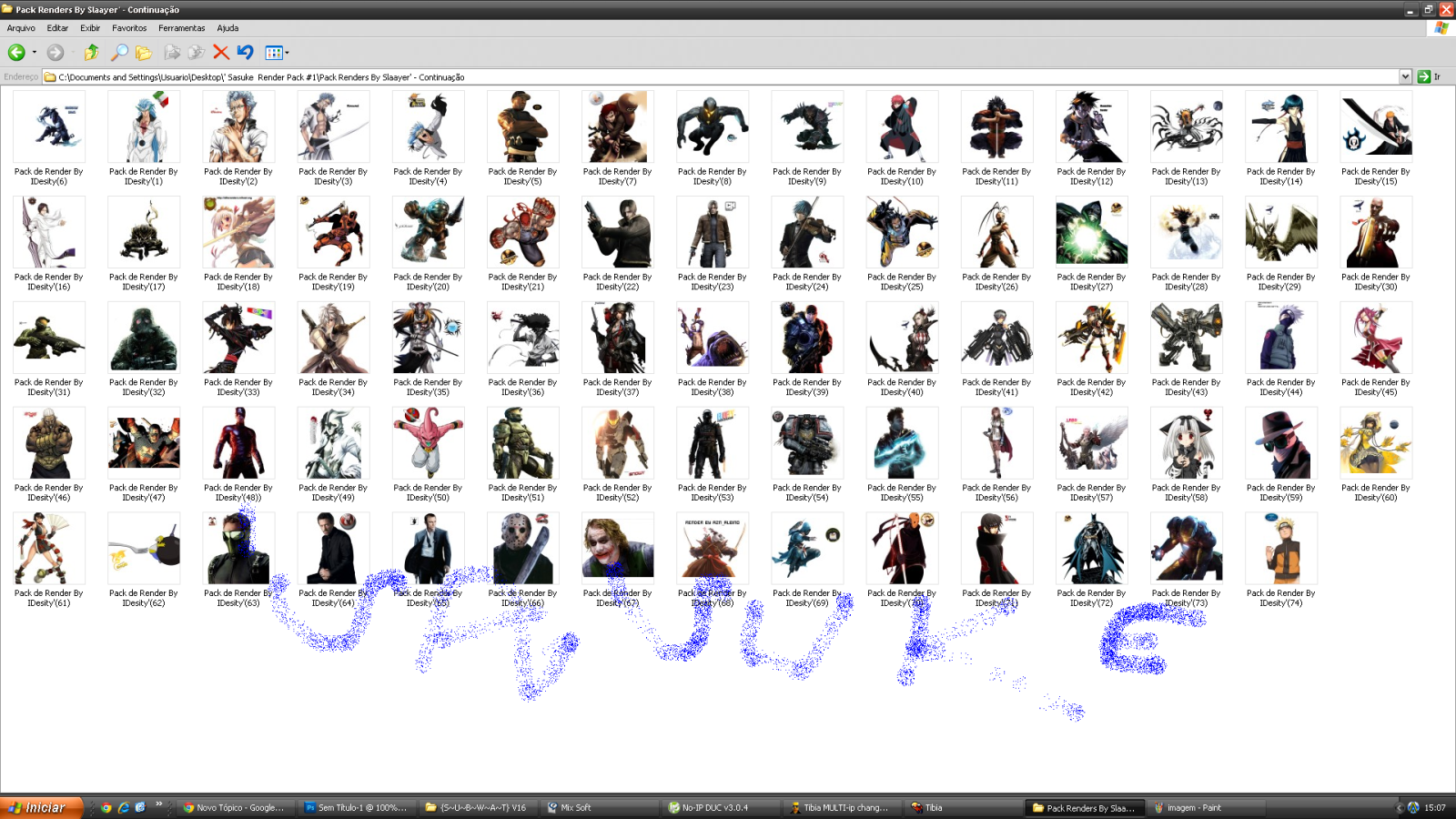Click the blue Undo arrow
1456x819 pixels.
[245, 53]
